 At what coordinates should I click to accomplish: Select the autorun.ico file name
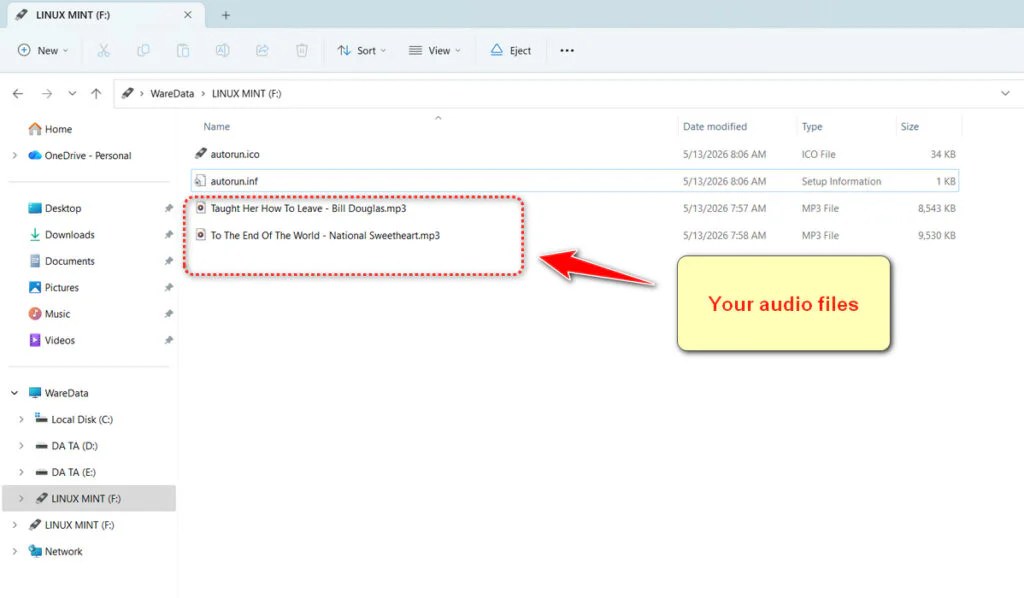[234, 154]
